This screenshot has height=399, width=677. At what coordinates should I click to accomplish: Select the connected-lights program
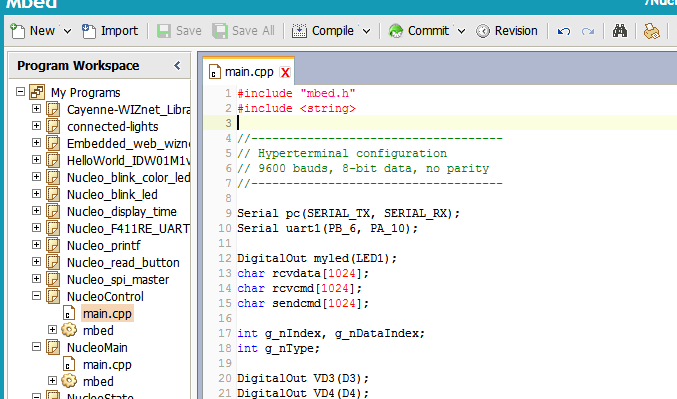tap(113, 127)
